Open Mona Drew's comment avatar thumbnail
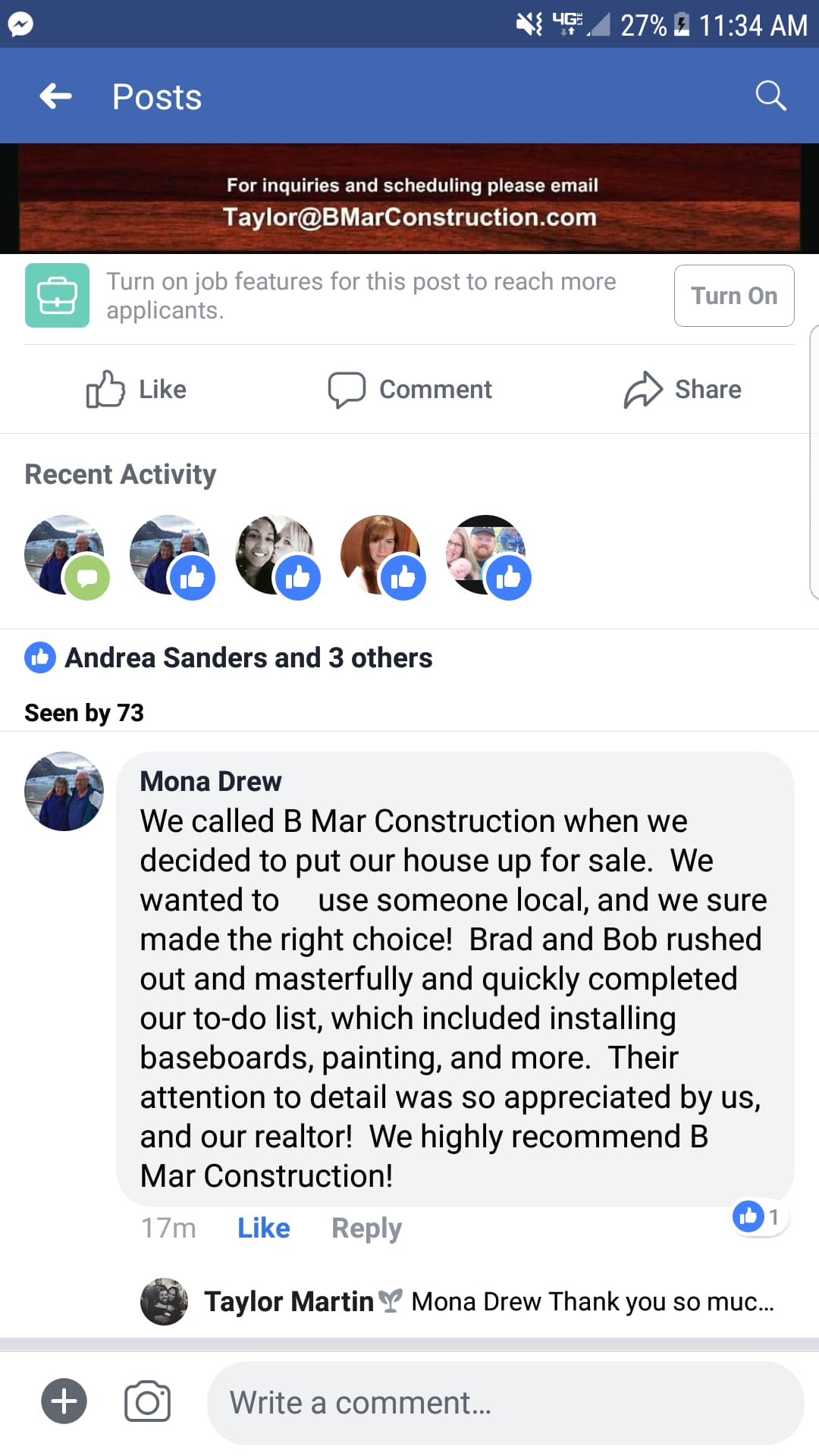Screen dimensions: 819x1456 pyautogui.click(x=64, y=791)
